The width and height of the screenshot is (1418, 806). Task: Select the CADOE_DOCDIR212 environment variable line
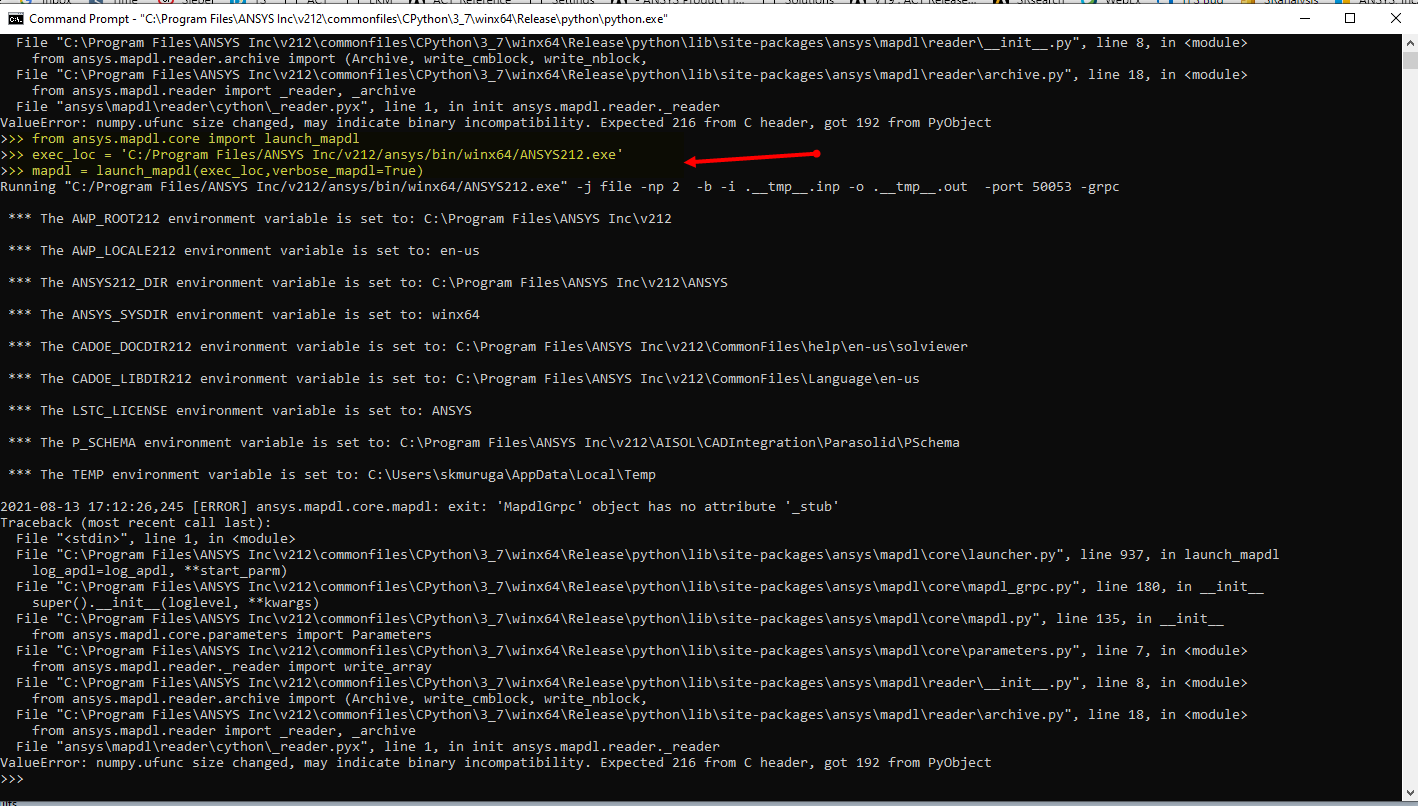488,347
